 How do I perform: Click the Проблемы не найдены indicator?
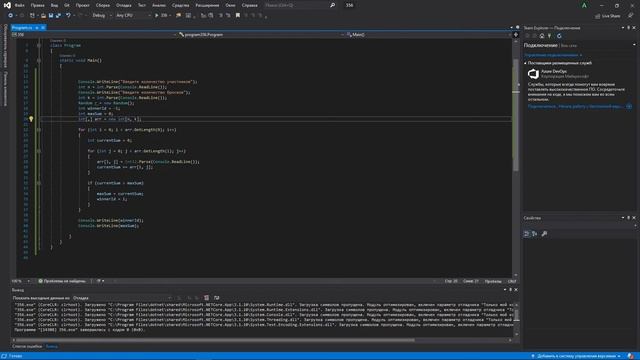(62, 281)
